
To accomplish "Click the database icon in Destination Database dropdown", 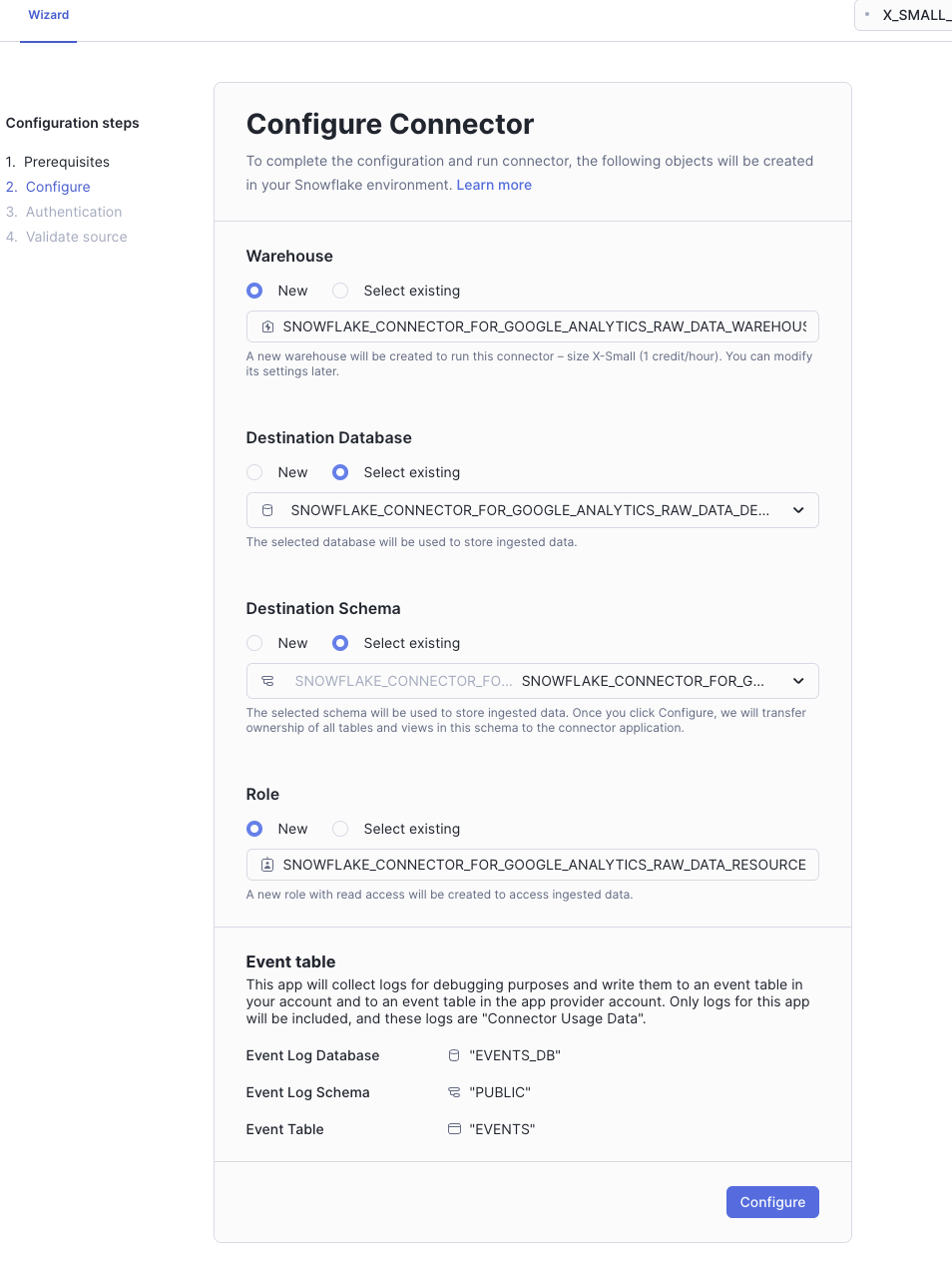I will [x=267, y=510].
